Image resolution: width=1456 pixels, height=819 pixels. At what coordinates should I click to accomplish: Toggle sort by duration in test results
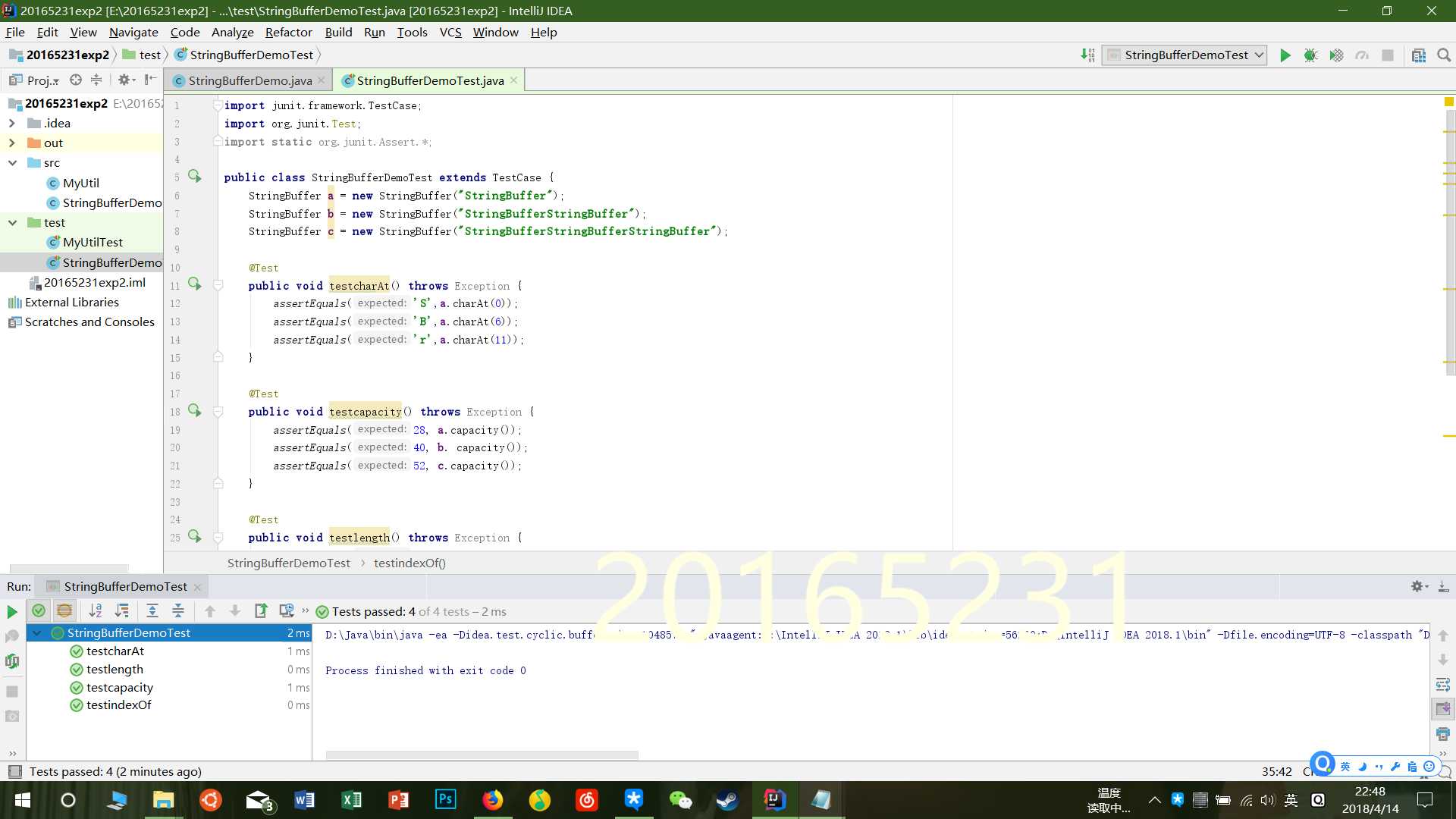coord(121,610)
